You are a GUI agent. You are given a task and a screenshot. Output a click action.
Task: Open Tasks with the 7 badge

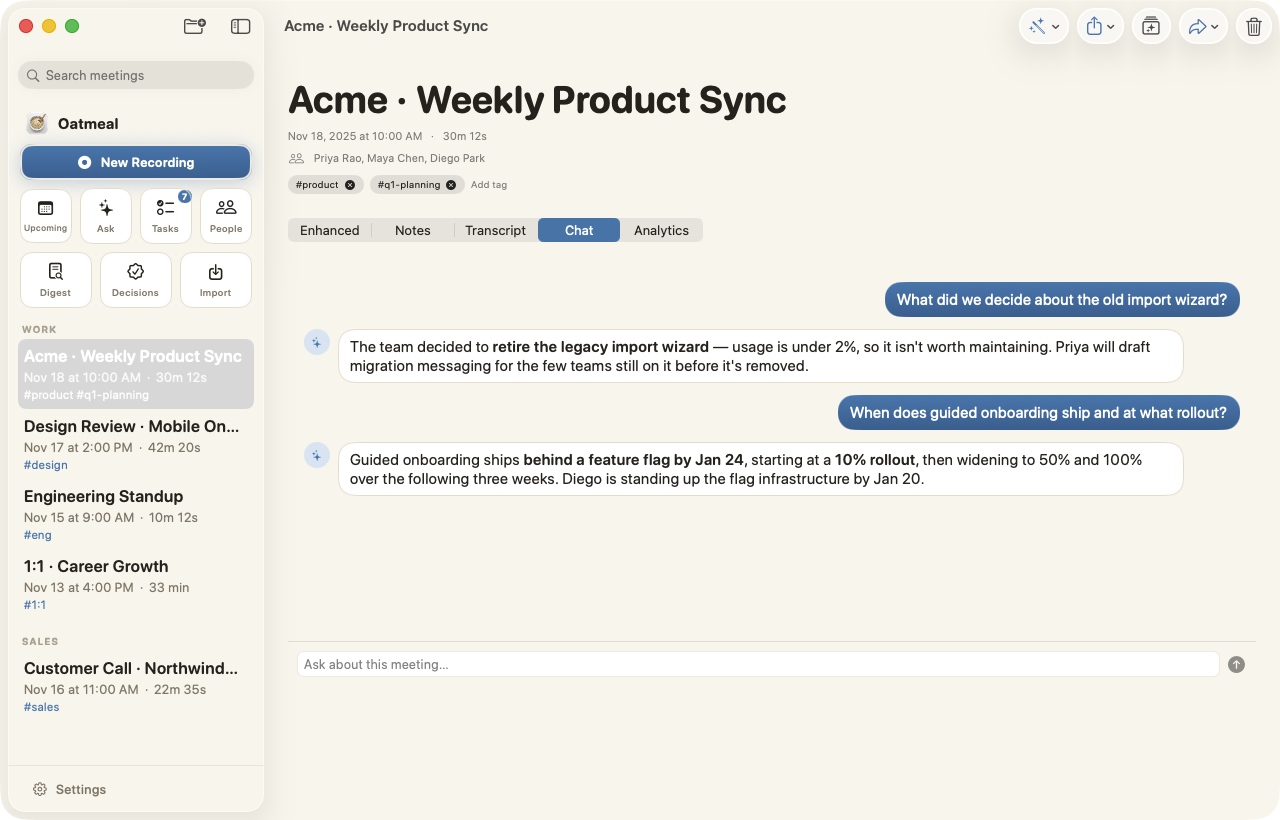pos(166,216)
